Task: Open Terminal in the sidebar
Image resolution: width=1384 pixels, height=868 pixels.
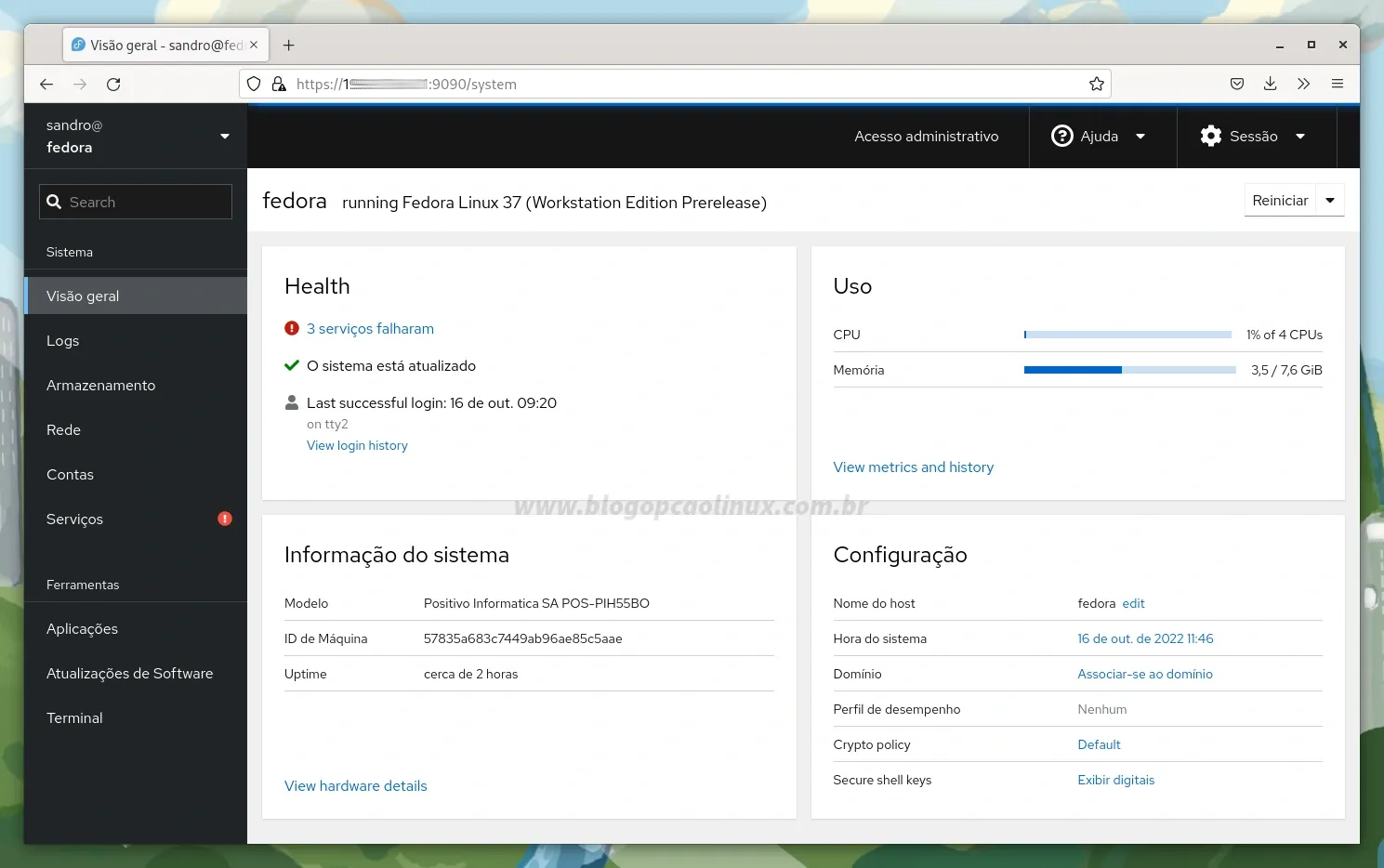Action: (136, 717)
